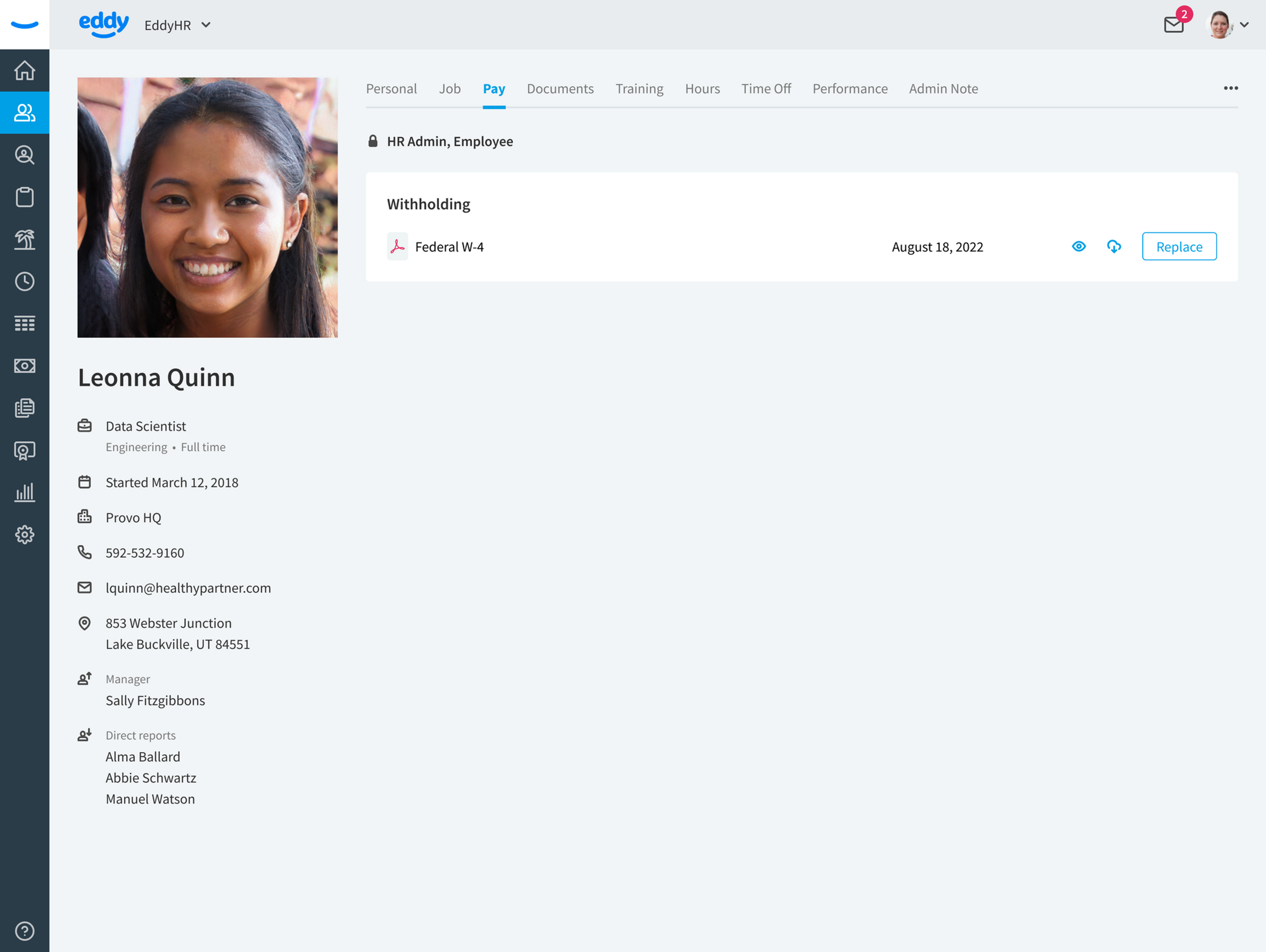
Task: Open the gear settings icon in sidebar
Action: click(x=25, y=534)
